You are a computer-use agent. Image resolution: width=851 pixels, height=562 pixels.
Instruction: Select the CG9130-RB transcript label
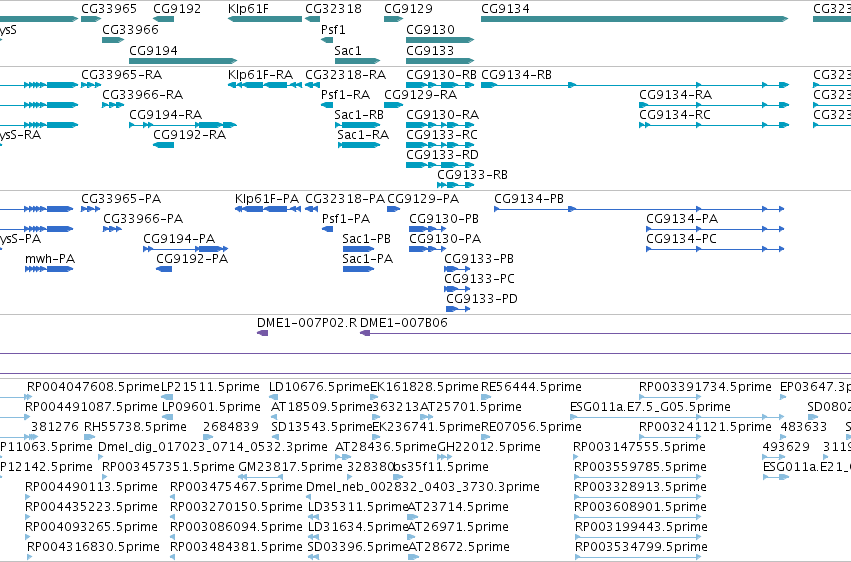coord(441,74)
